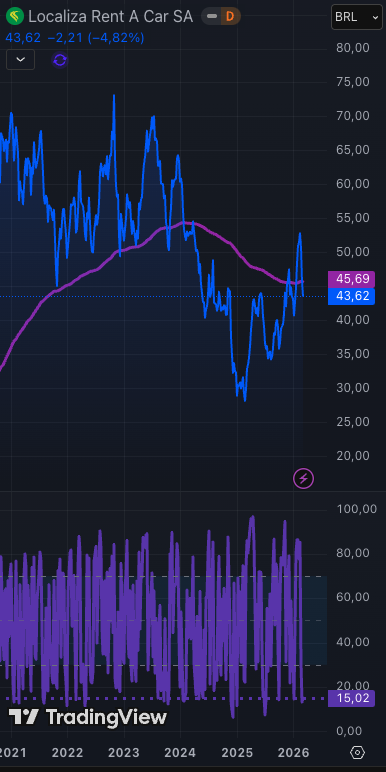Click the 2026 year label on time axis
This screenshot has height=772, width=386.
tap(293, 753)
